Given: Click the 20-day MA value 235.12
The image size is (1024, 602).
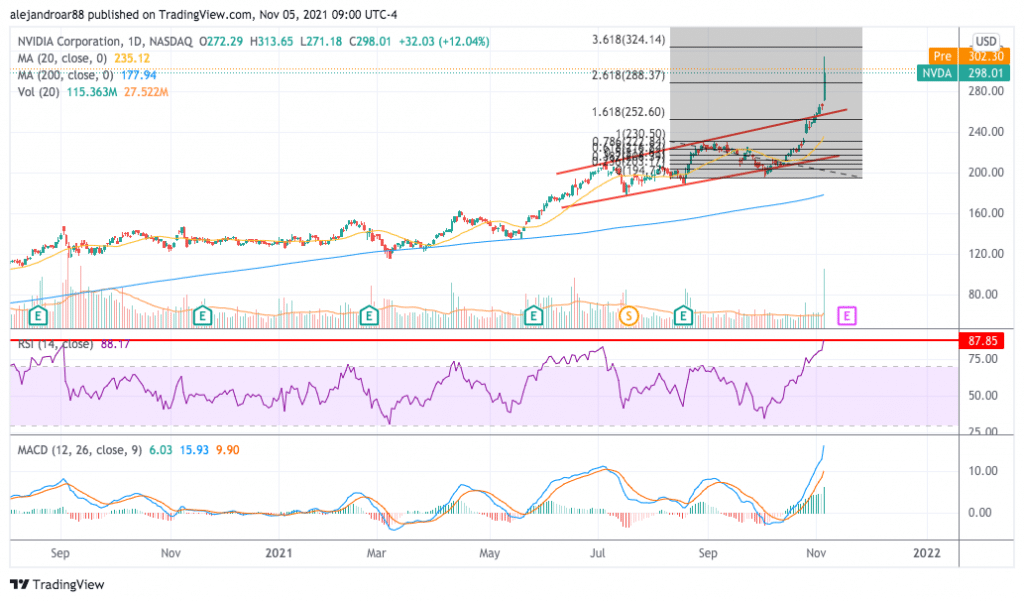Looking at the screenshot, I should 132,58.
